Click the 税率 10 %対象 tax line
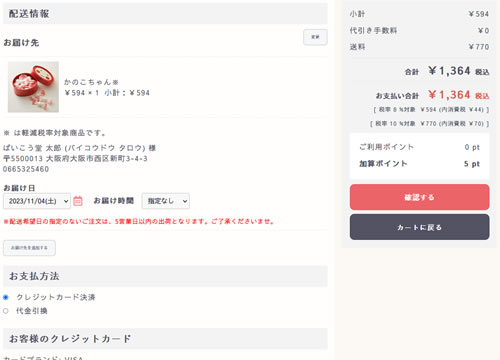 point(430,124)
